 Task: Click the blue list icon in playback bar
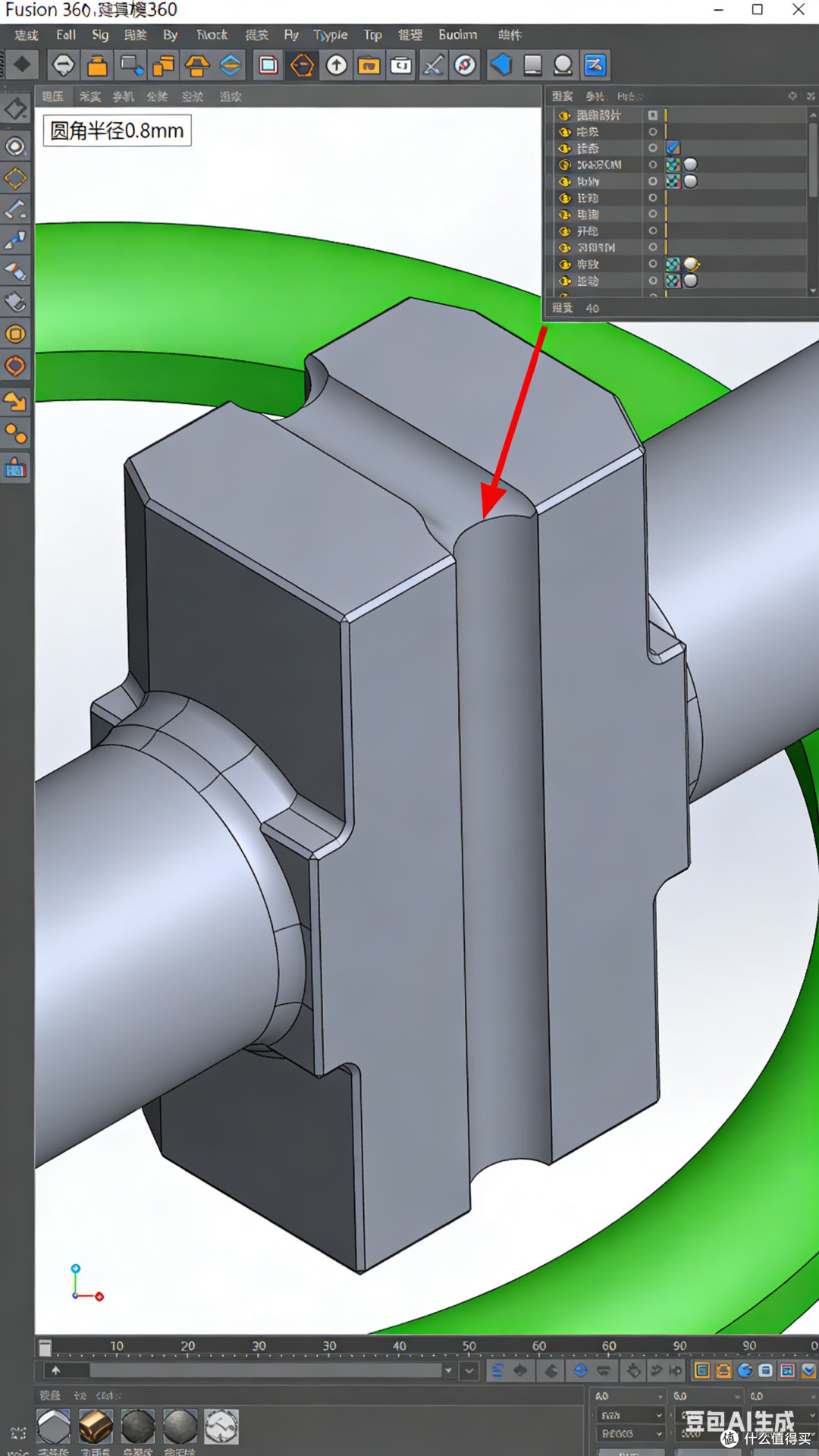coord(497,1370)
